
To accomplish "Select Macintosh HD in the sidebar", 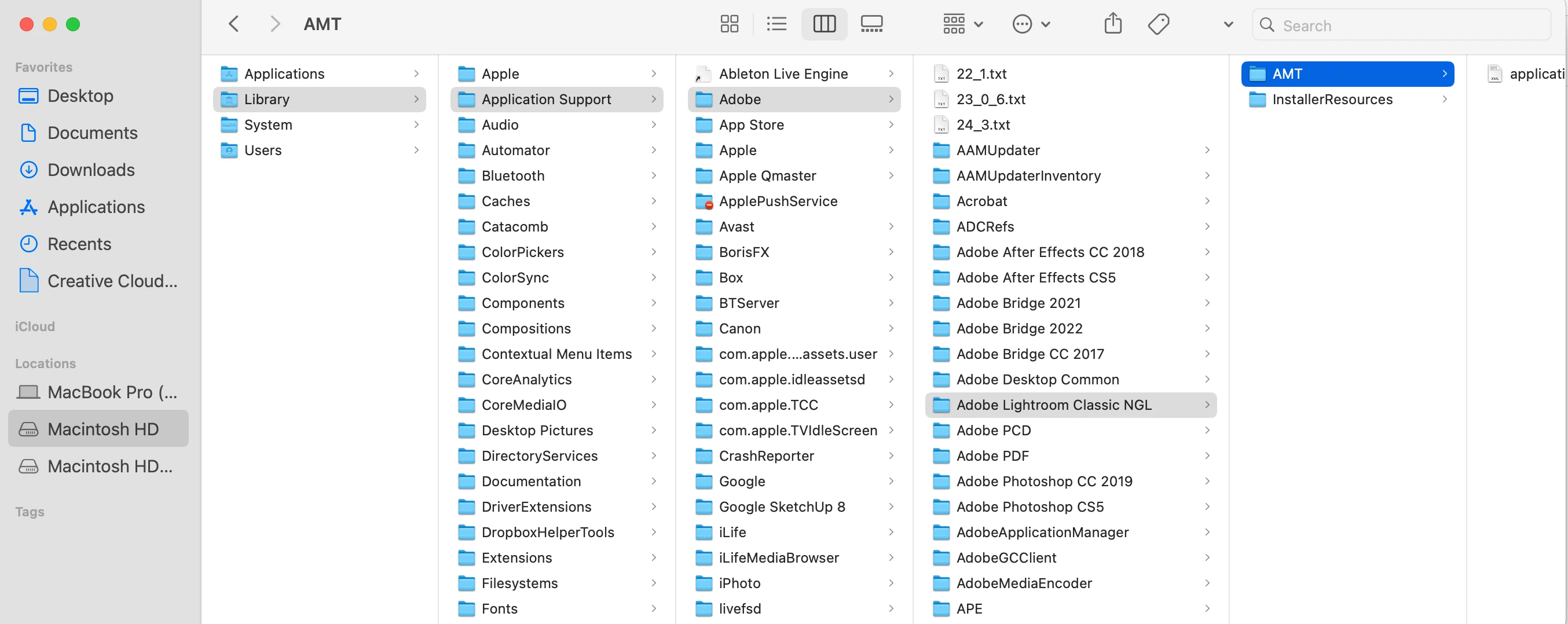I will [x=97, y=429].
